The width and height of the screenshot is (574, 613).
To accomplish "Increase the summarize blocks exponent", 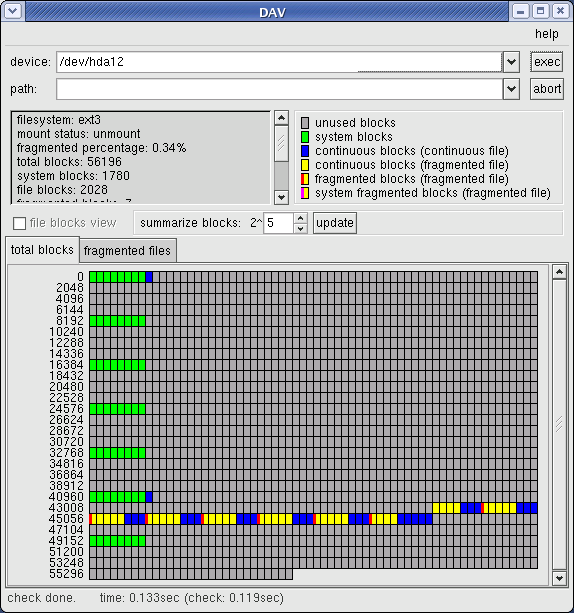I will coord(300,218).
